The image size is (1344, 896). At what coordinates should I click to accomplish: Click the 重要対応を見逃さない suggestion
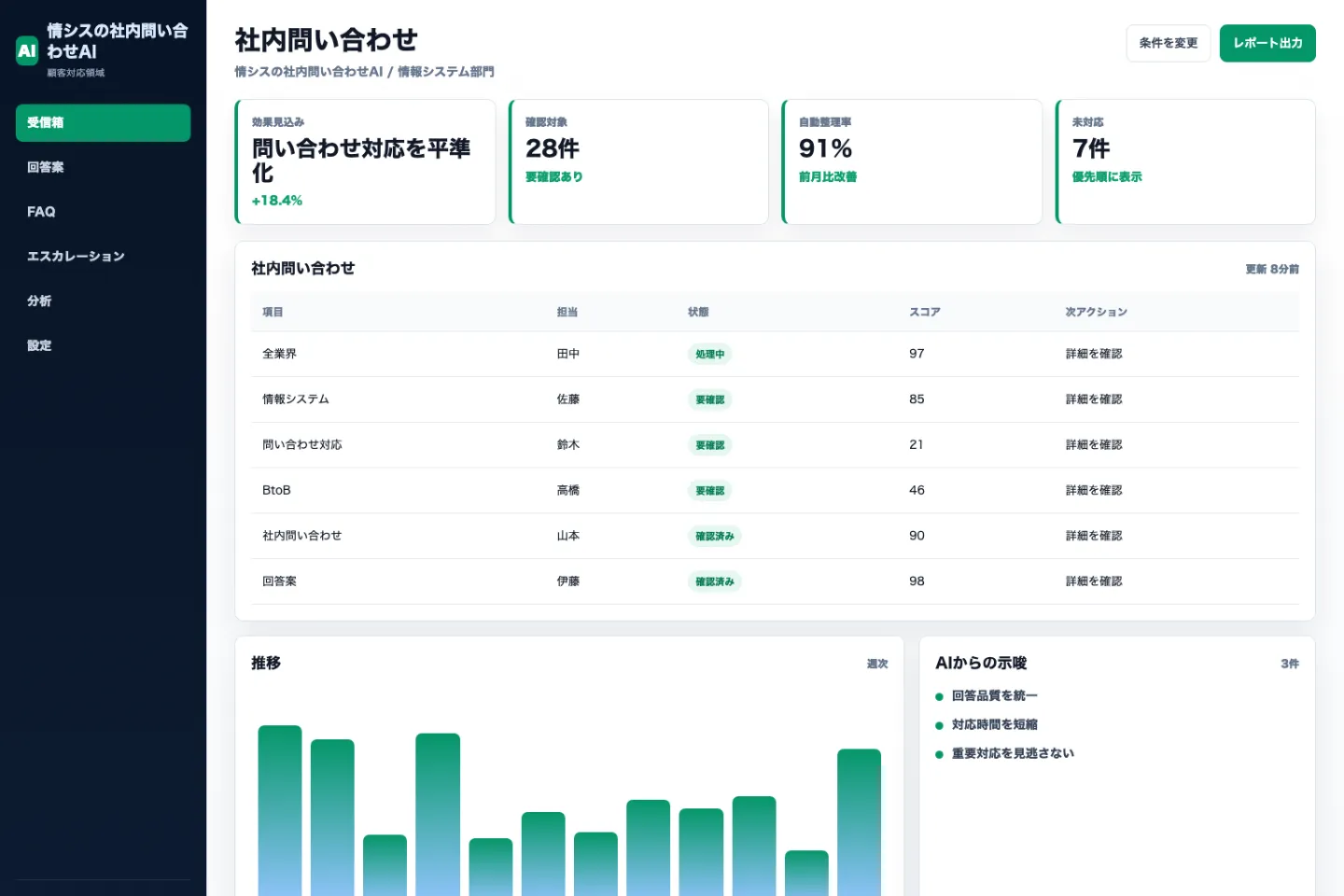(1013, 753)
